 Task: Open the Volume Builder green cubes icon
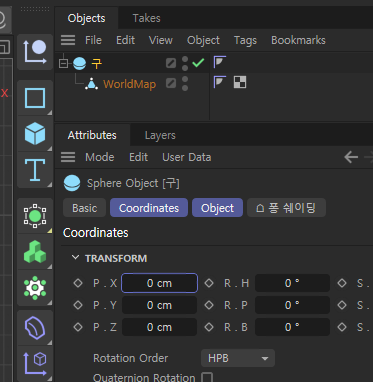pos(35,252)
